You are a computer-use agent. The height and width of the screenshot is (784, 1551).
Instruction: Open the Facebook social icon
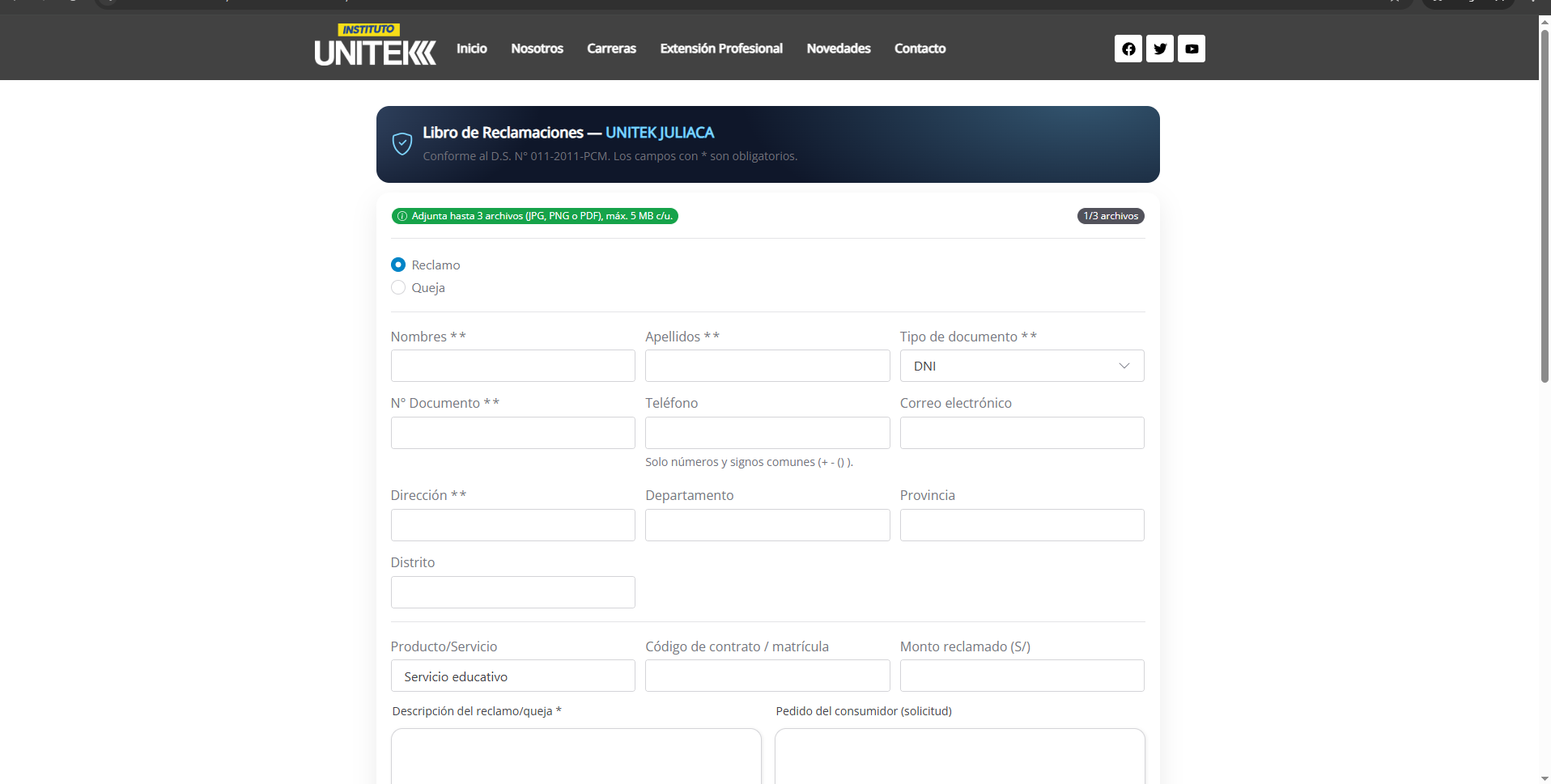click(1128, 49)
